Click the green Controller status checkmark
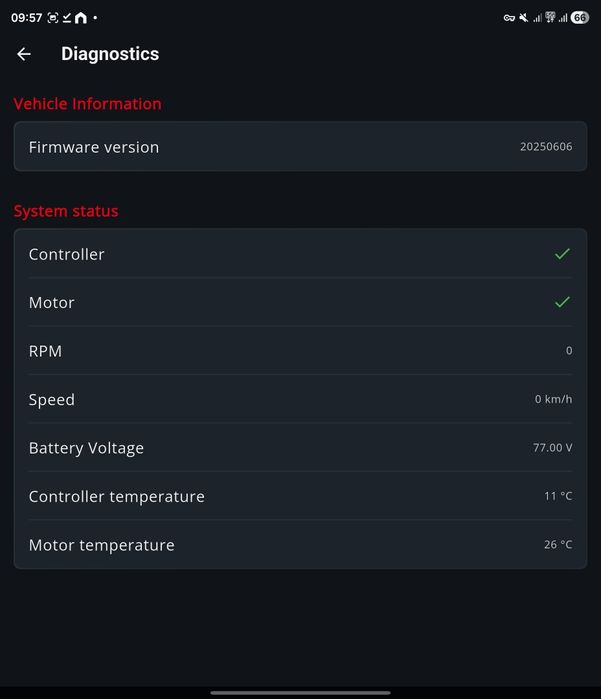601x699 pixels. 562,254
